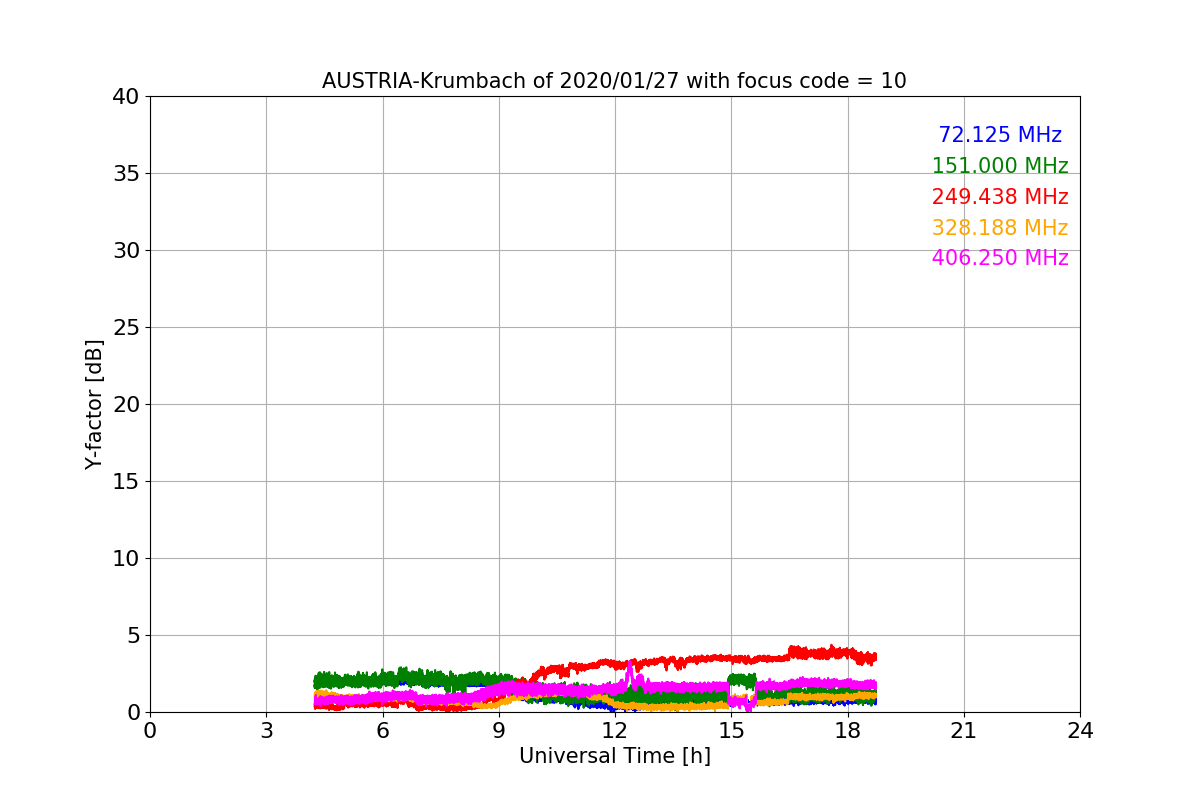Select the 328.188 MHz legend label
Viewport: 1200px width, 800px height.
click(1000, 228)
